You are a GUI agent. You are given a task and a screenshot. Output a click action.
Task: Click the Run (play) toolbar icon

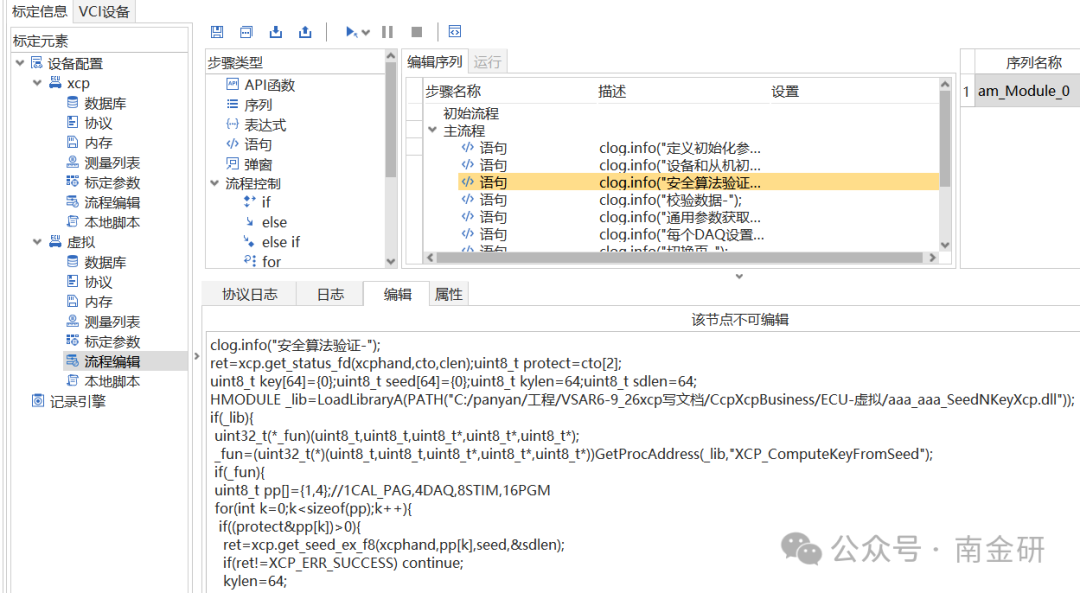(350, 31)
